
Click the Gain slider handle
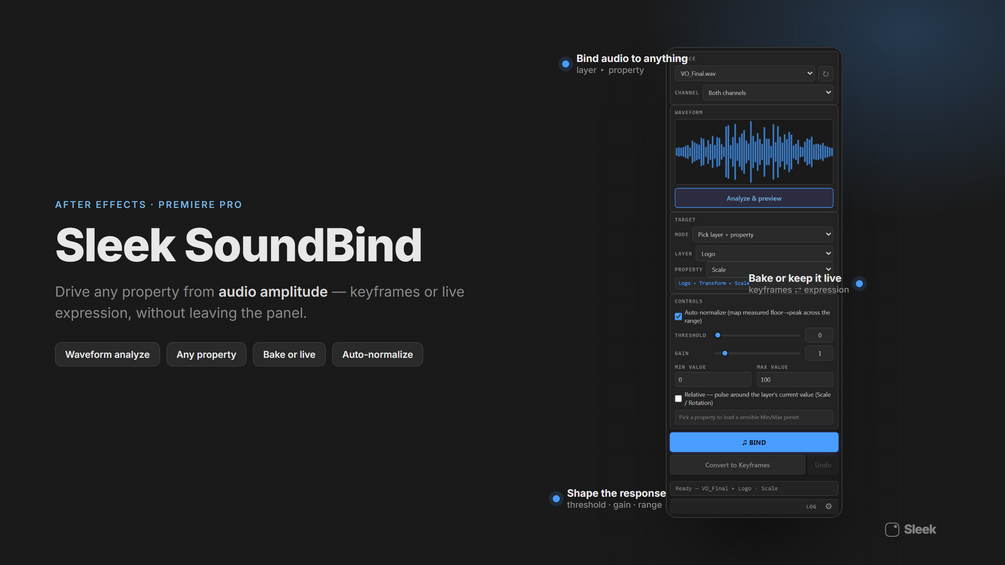725,353
